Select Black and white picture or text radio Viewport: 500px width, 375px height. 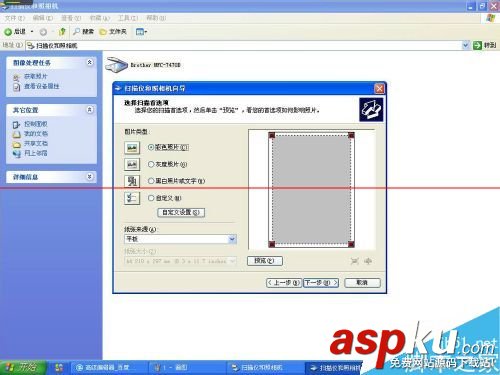pyautogui.click(x=151, y=181)
